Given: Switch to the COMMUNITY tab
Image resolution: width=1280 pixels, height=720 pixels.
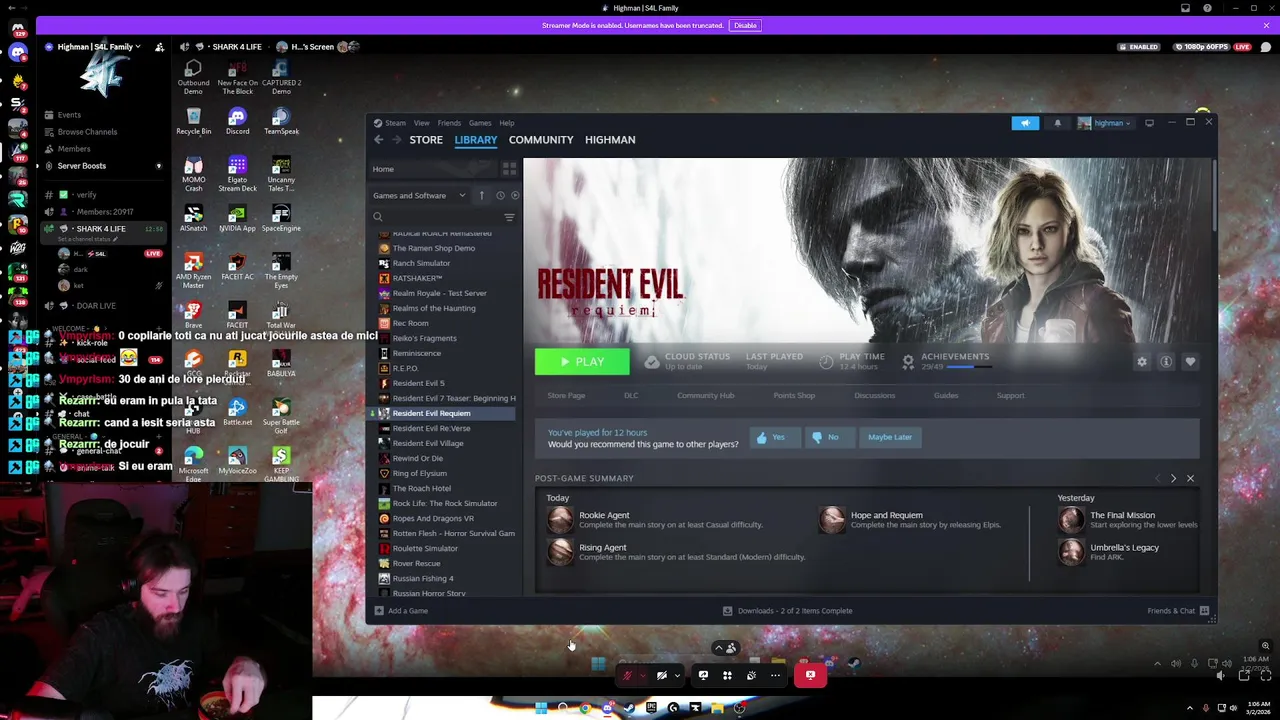Looking at the screenshot, I should pos(541,140).
